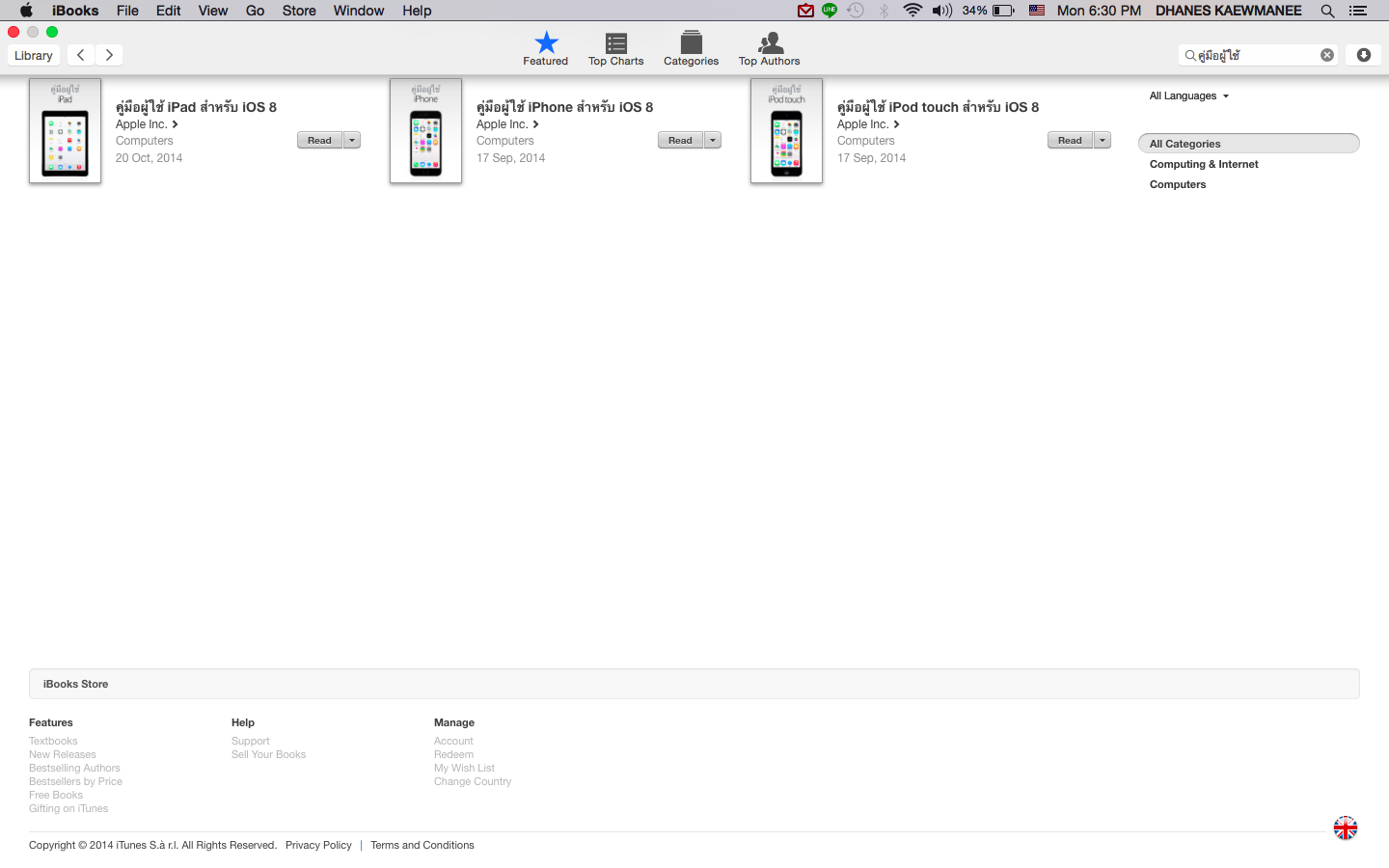
Task: Read the iPhone iOS 8 guide
Action: pyautogui.click(x=680, y=140)
